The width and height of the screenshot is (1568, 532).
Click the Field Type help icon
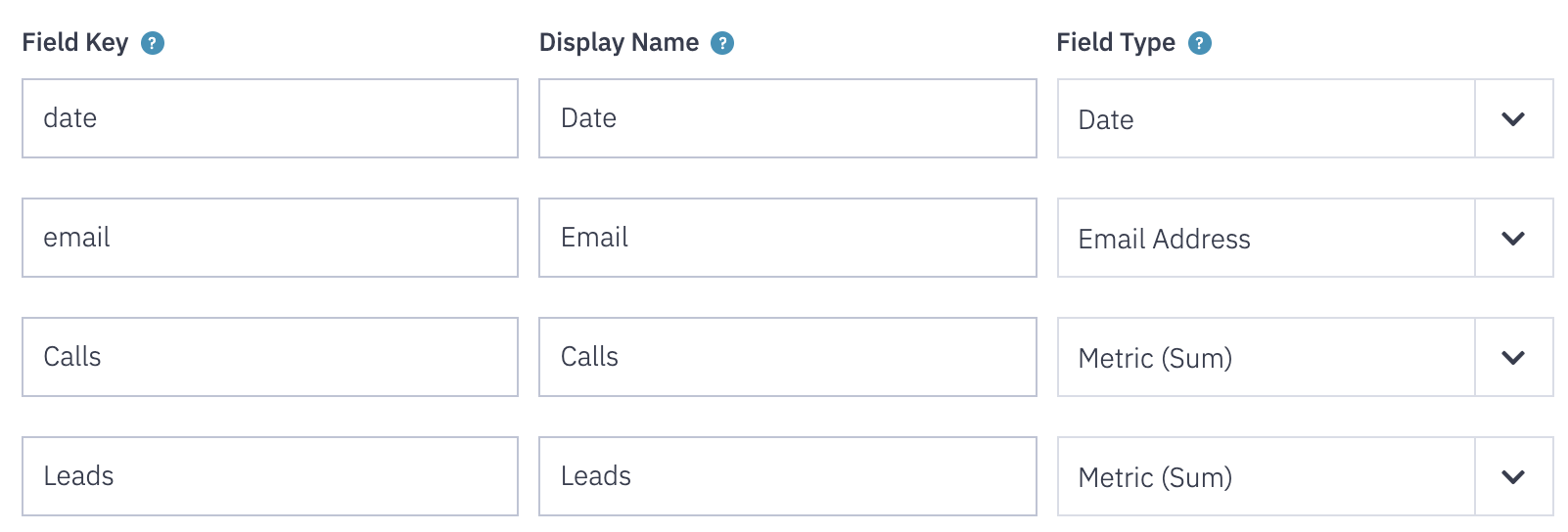pyautogui.click(x=1200, y=43)
